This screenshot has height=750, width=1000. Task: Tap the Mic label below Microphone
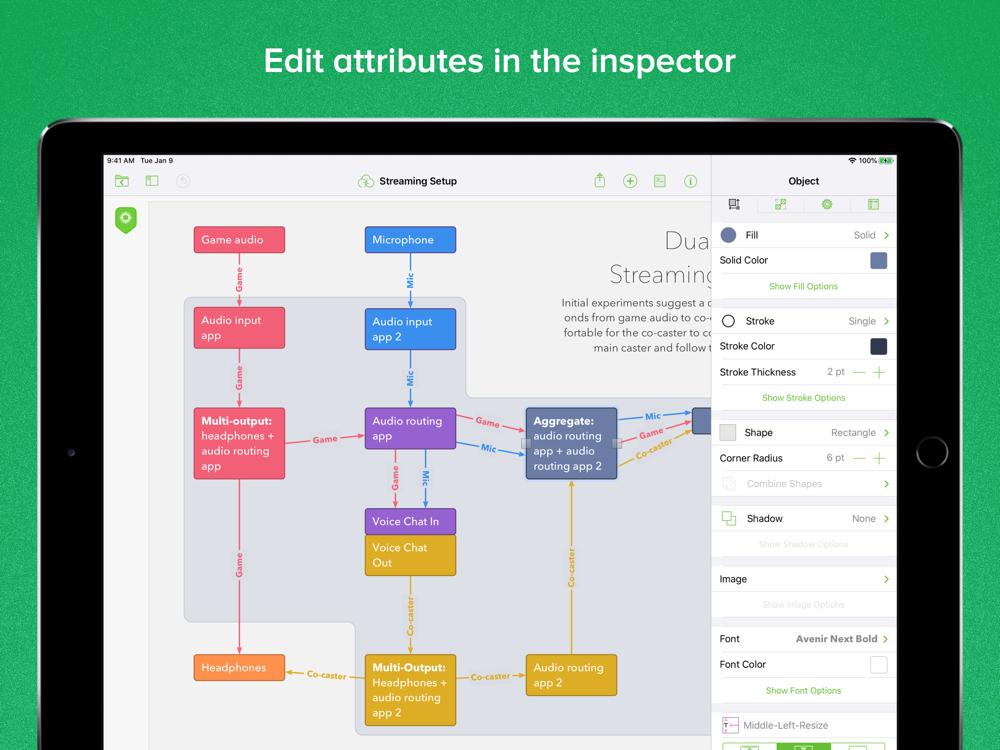click(x=410, y=280)
